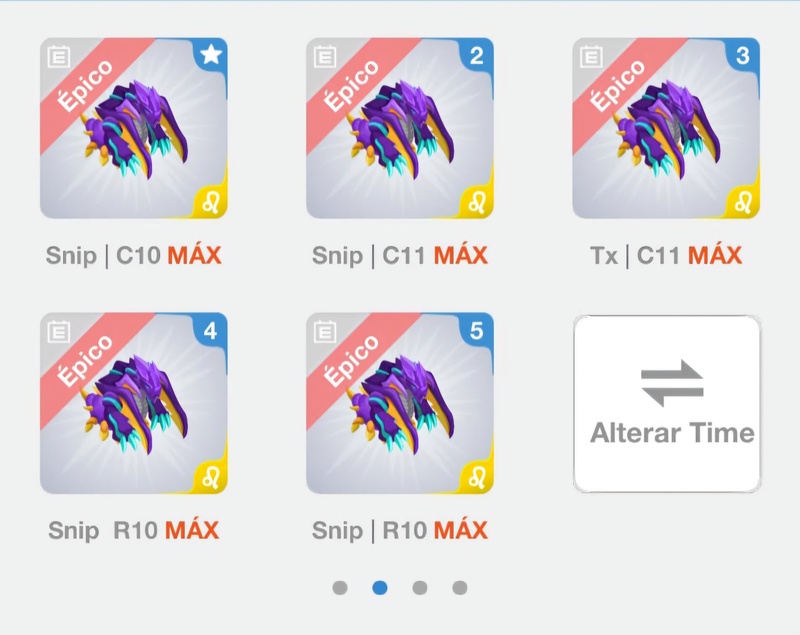Click the Épico ribbon on slot 4 card
The width and height of the screenshot is (800, 635).
pyautogui.click(x=85, y=360)
